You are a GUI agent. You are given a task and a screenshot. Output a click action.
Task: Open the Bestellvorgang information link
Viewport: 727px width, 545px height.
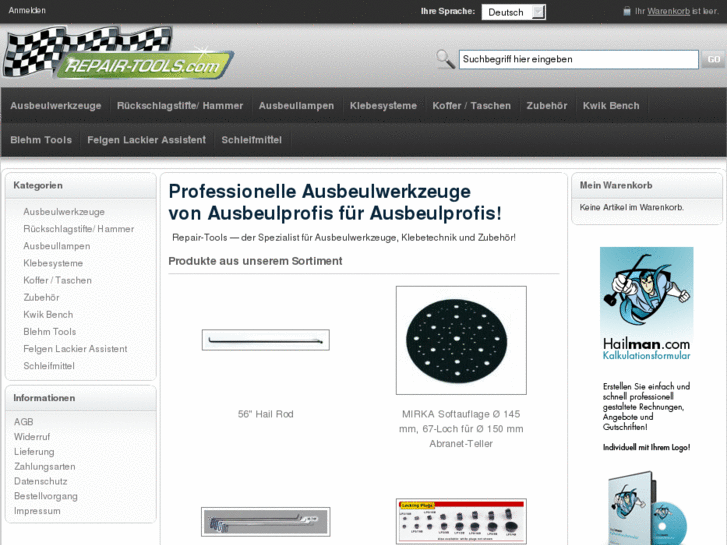45,496
